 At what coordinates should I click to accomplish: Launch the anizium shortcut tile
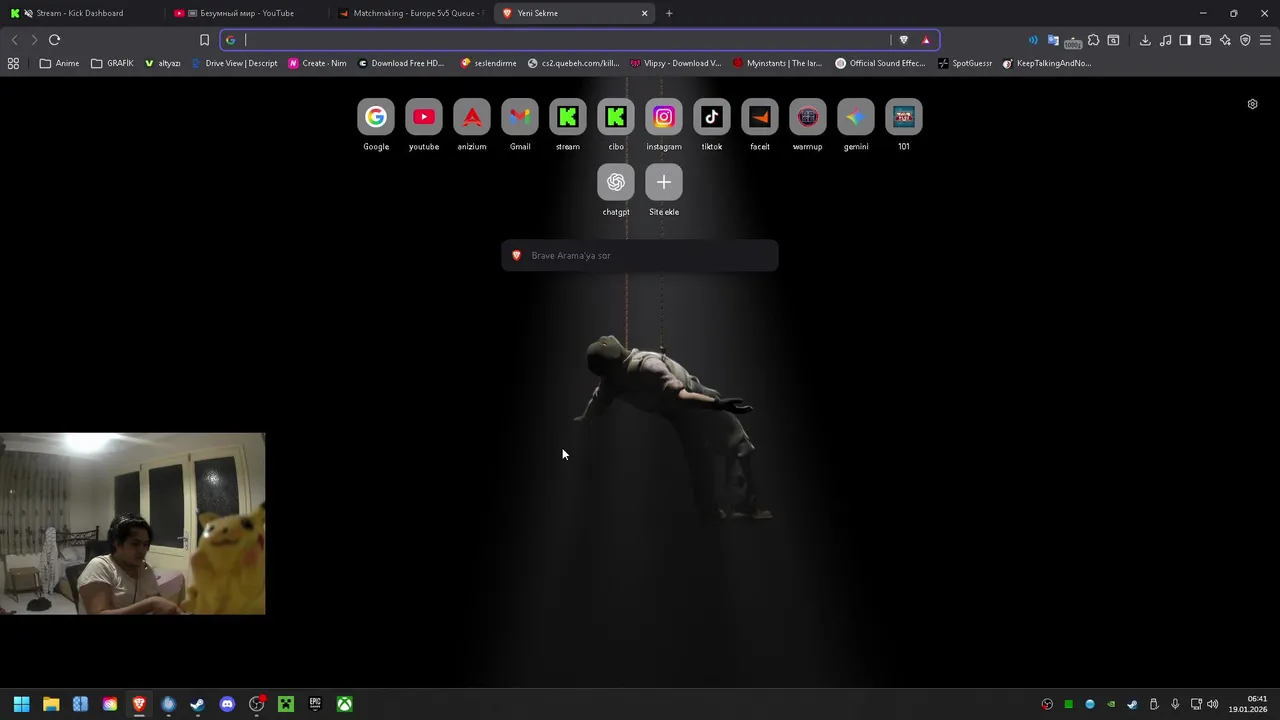click(x=472, y=117)
